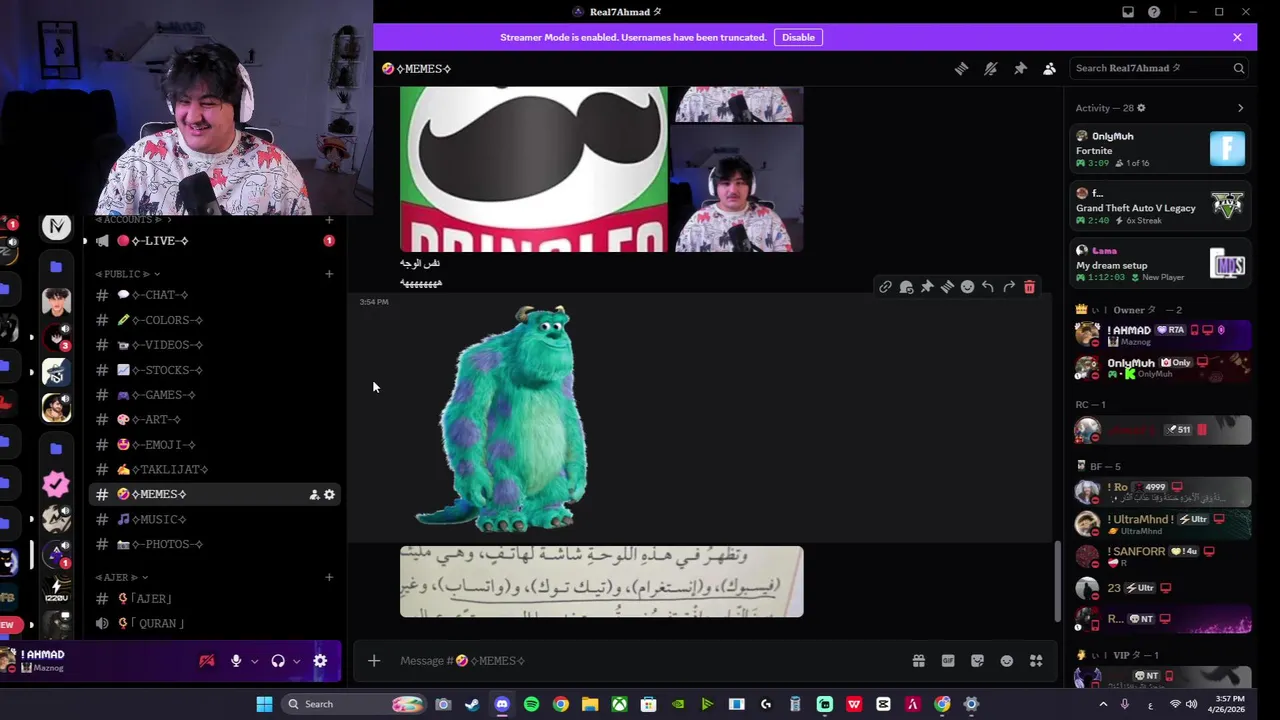Collapse the ACCOUNTS category
The width and height of the screenshot is (1280, 720).
(x=133, y=219)
